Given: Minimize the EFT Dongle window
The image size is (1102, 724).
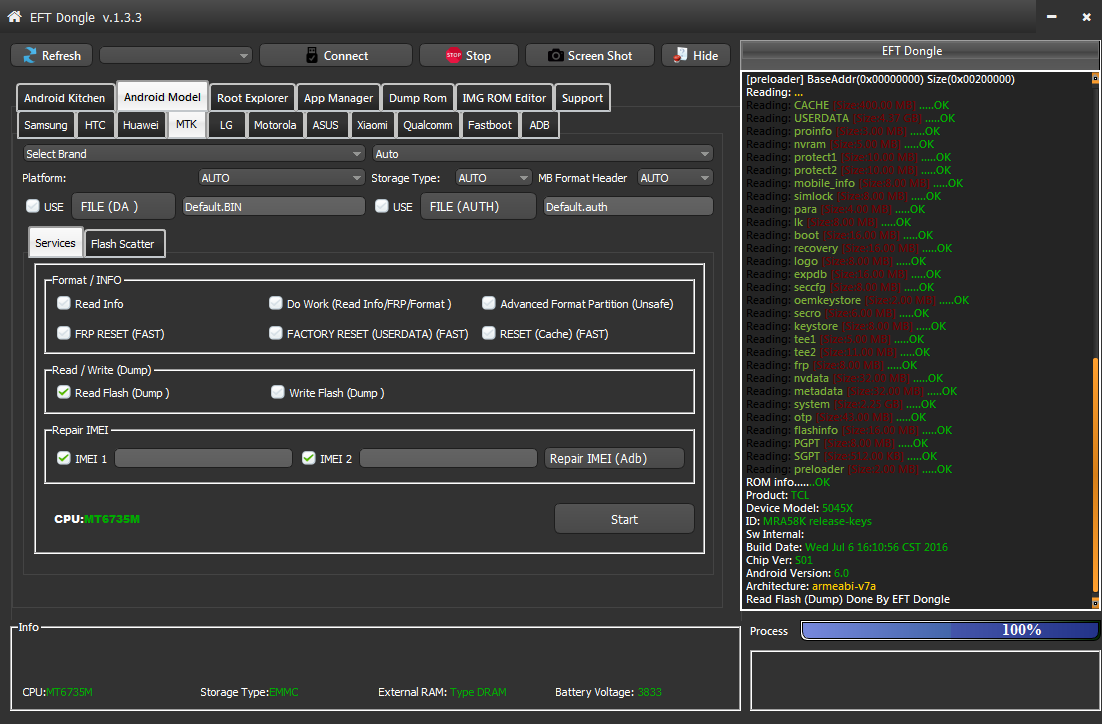Looking at the screenshot, I should point(1051,16).
